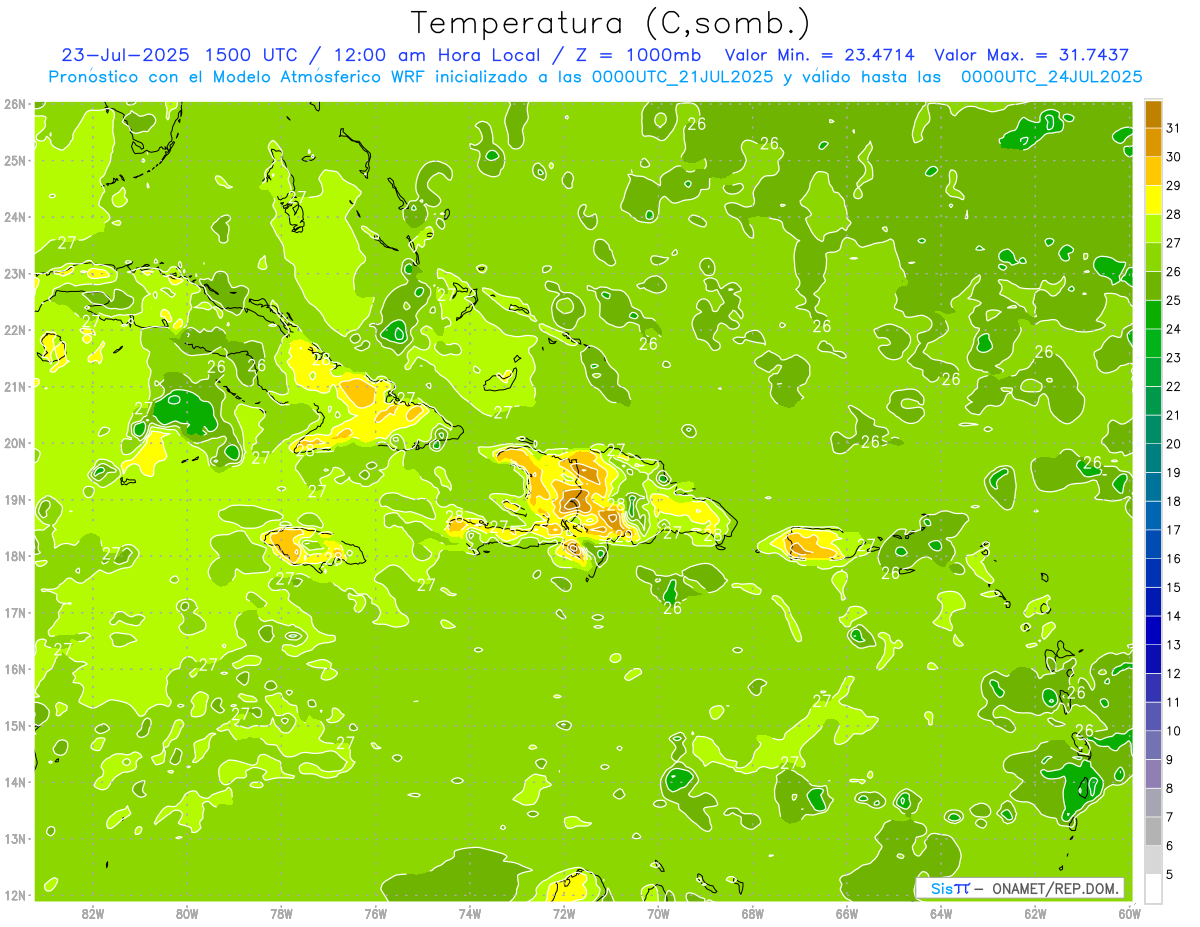Click the 19N latitude label
Screen dimensions: 1200x927
(15, 500)
